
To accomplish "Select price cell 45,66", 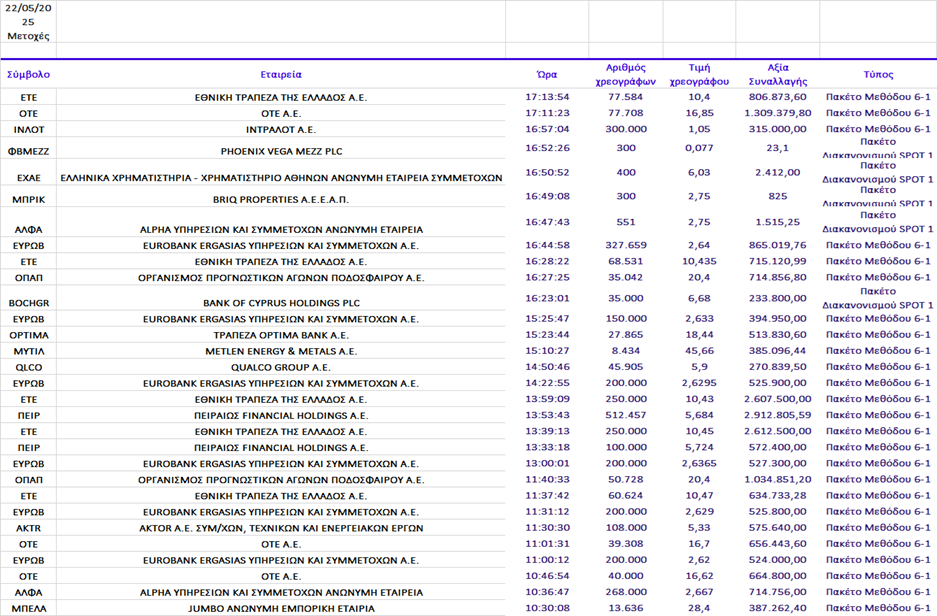I will (x=699, y=351).
